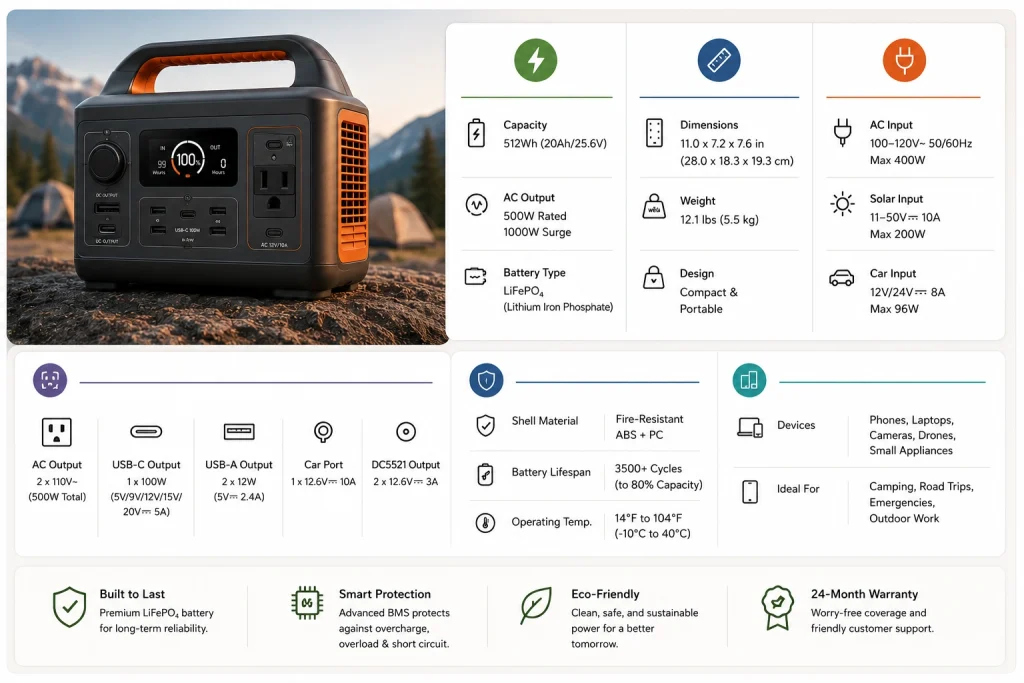Click the DC5521 Output icon
The height and width of the screenshot is (683, 1024).
(x=406, y=432)
